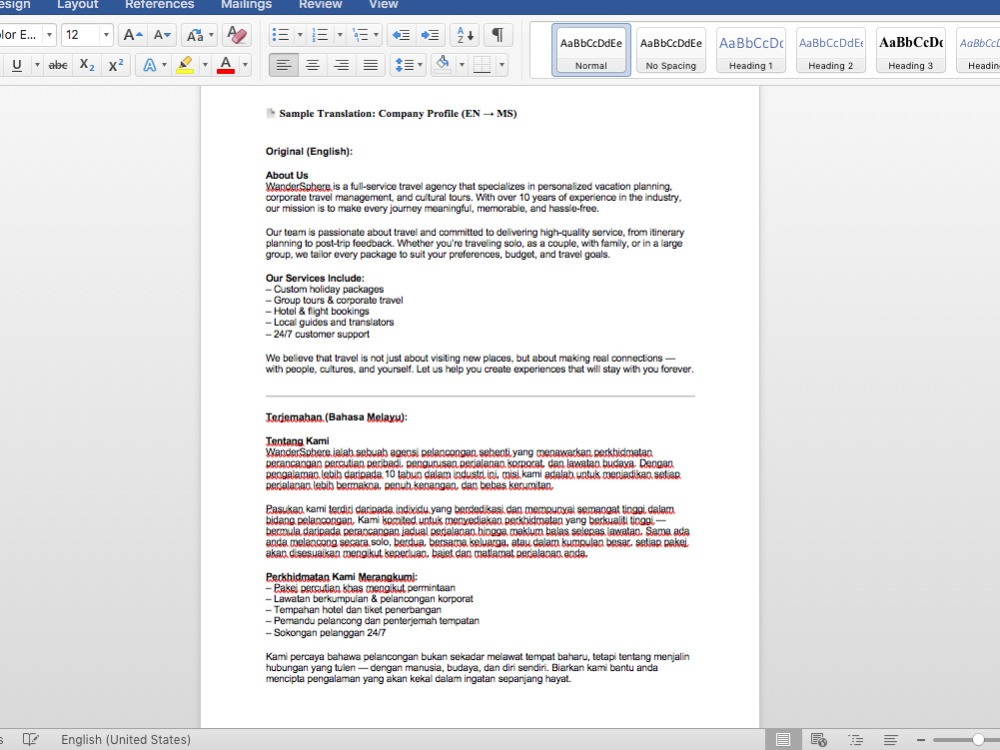Align text right
The width and height of the screenshot is (1000, 750).
[341, 65]
